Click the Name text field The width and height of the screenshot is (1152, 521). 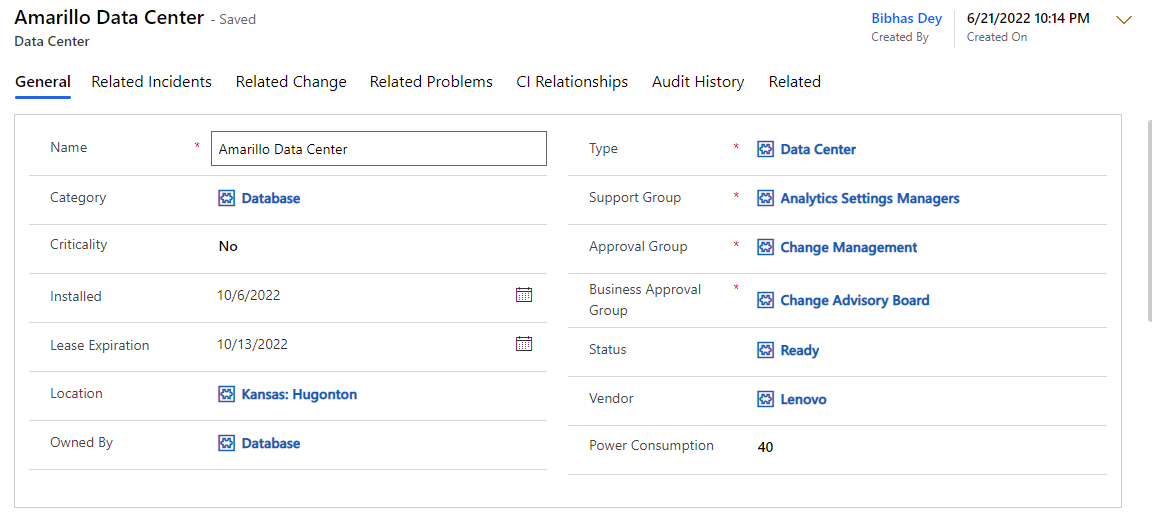379,149
